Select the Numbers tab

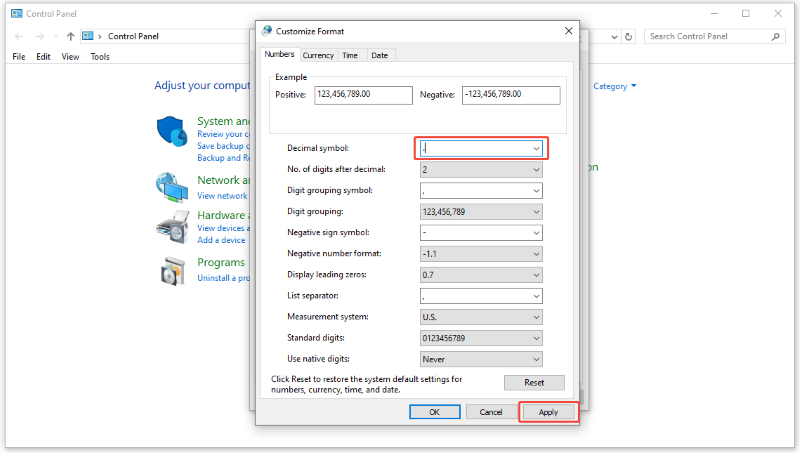279,54
